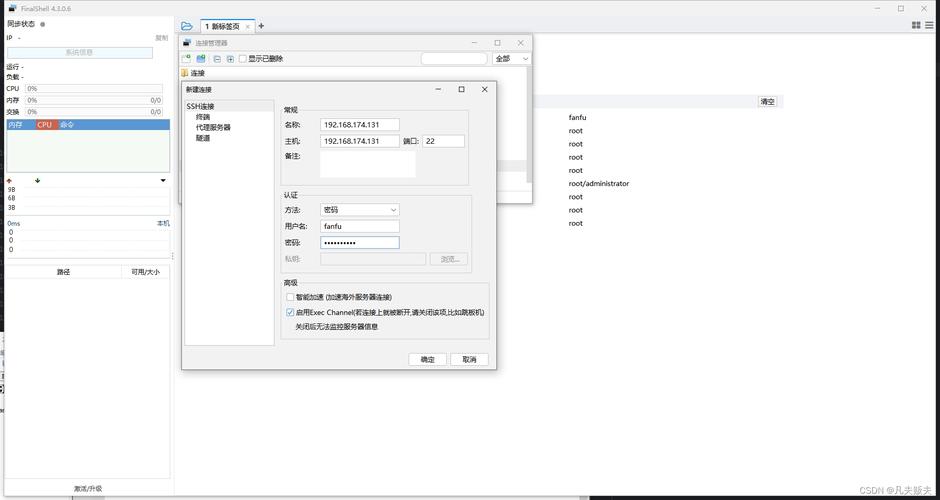Open the hamburger menu icon at top right
Image resolution: width=940 pixels, height=500 pixels.
tap(930, 26)
